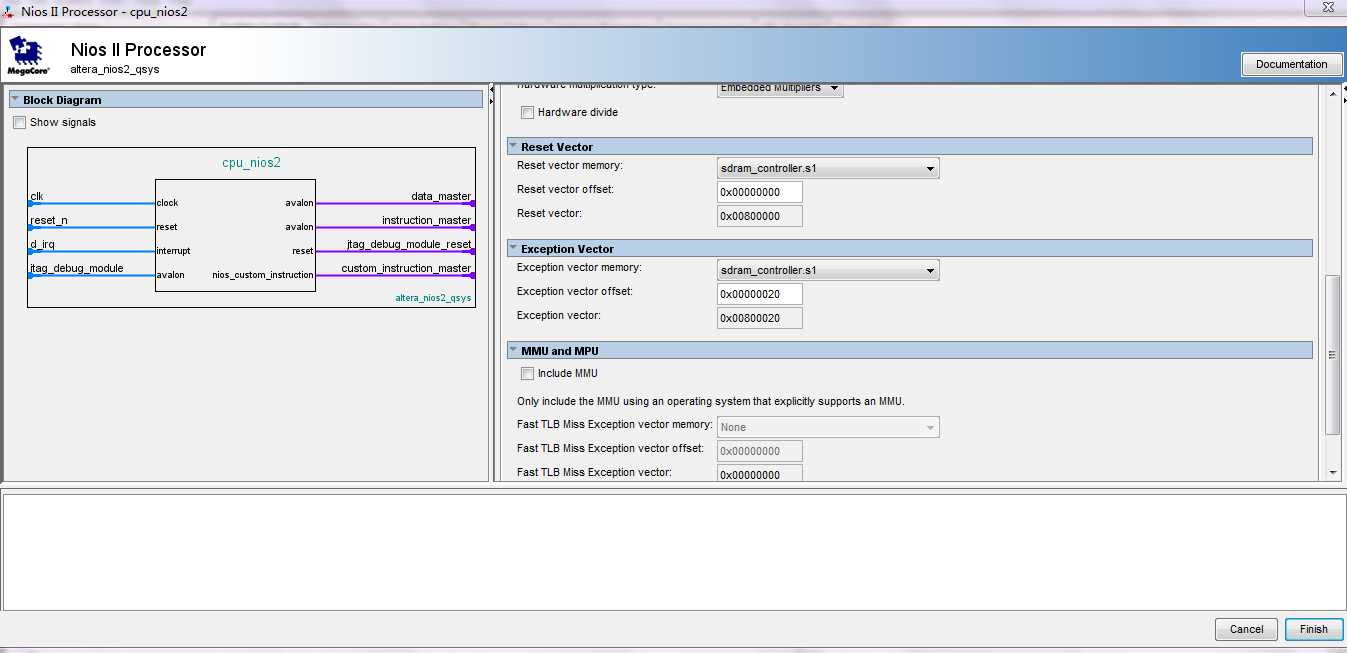Viewport: 1347px width, 653px height.
Task: Click the Nios II Processor heading
Action: [x=138, y=49]
